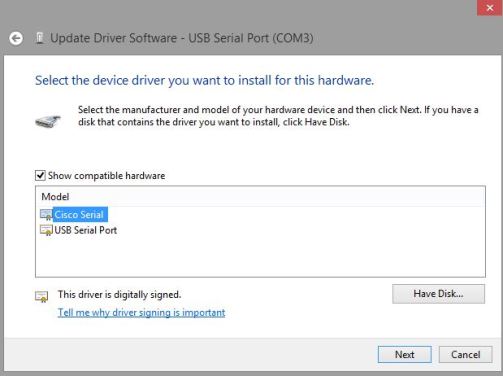This screenshot has height=376, width=503.
Task: Select the USB Serial Port model
Action: [x=85, y=230]
